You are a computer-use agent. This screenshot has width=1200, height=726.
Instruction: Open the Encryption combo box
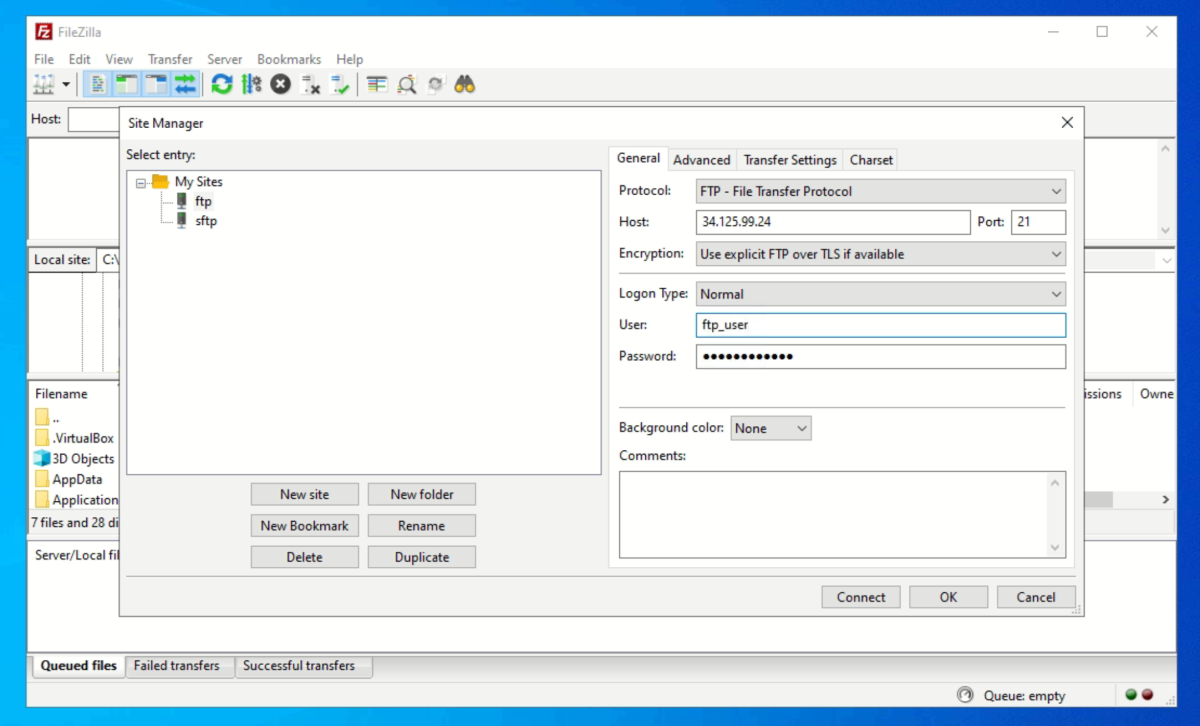[881, 254]
